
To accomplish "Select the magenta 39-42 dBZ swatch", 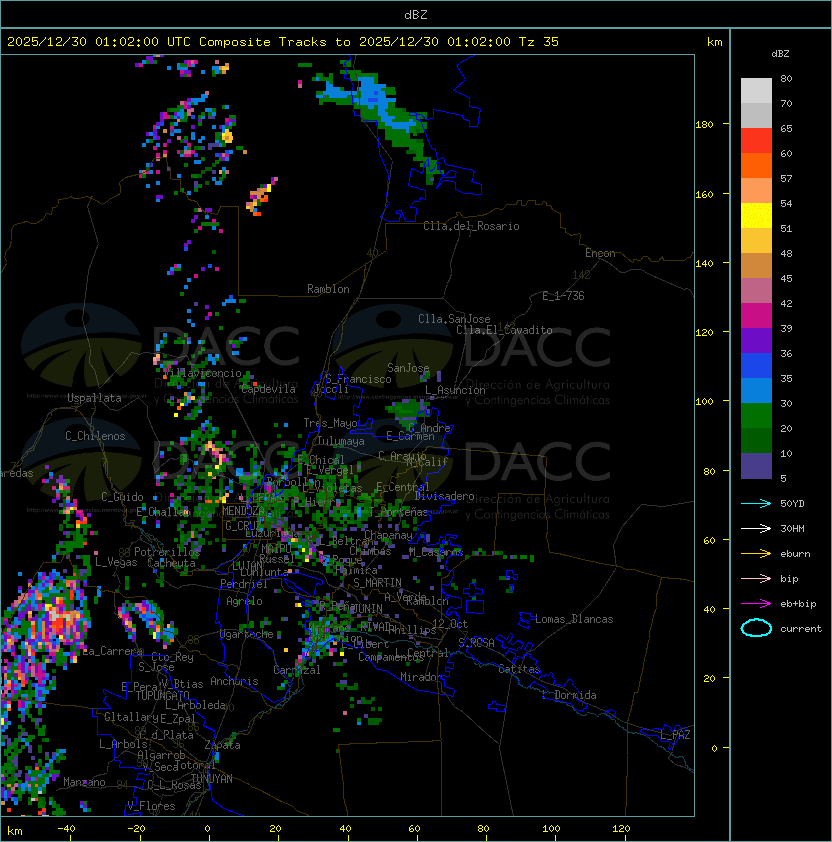I will coord(756,315).
